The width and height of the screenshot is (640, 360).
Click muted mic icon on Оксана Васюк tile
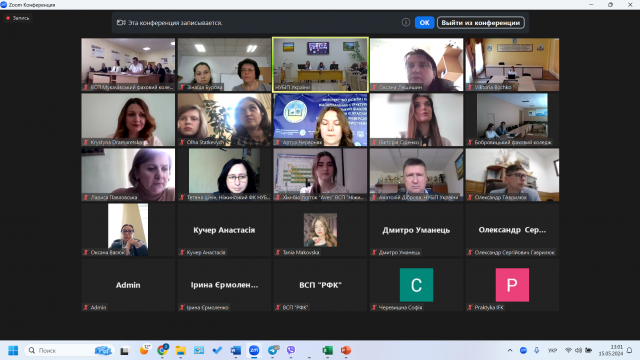coord(86,252)
